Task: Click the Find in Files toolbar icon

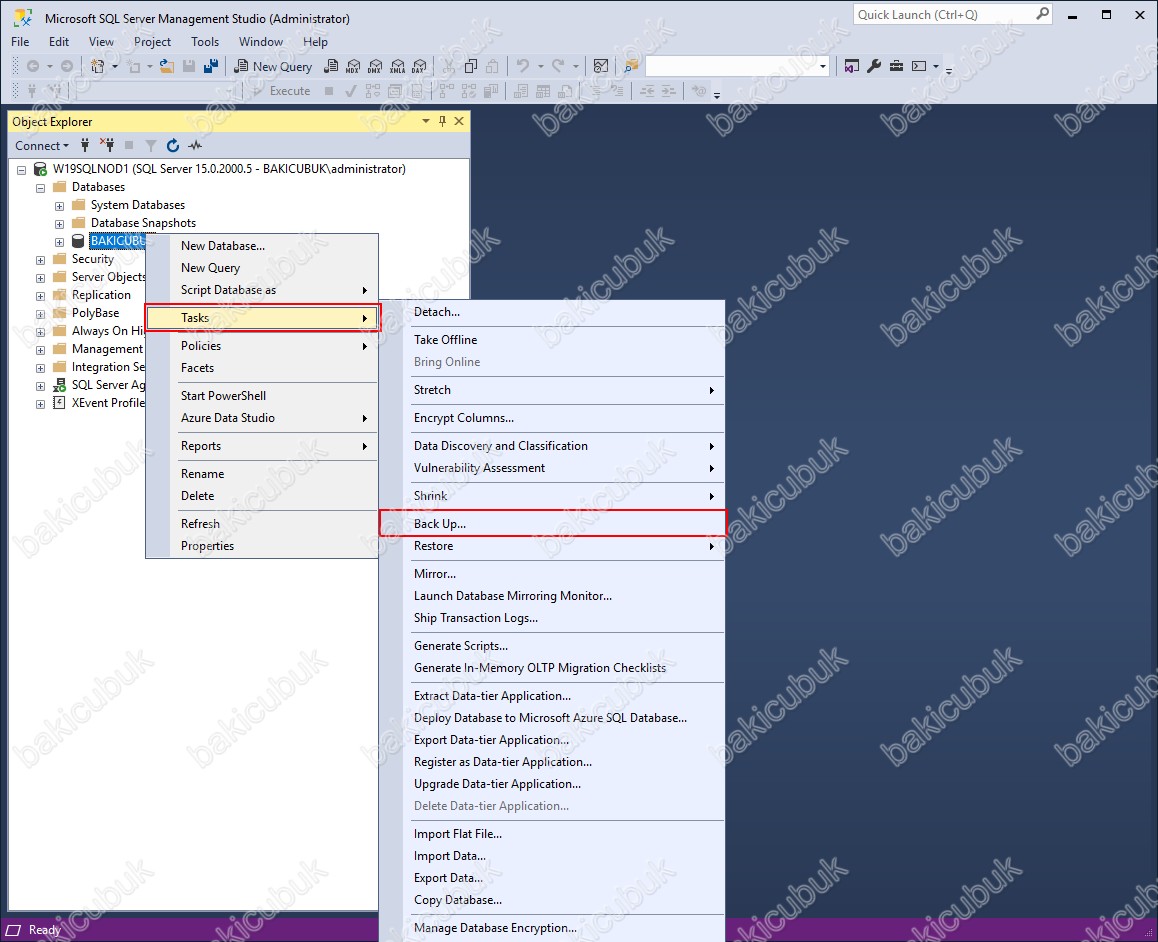Action: pos(631,66)
